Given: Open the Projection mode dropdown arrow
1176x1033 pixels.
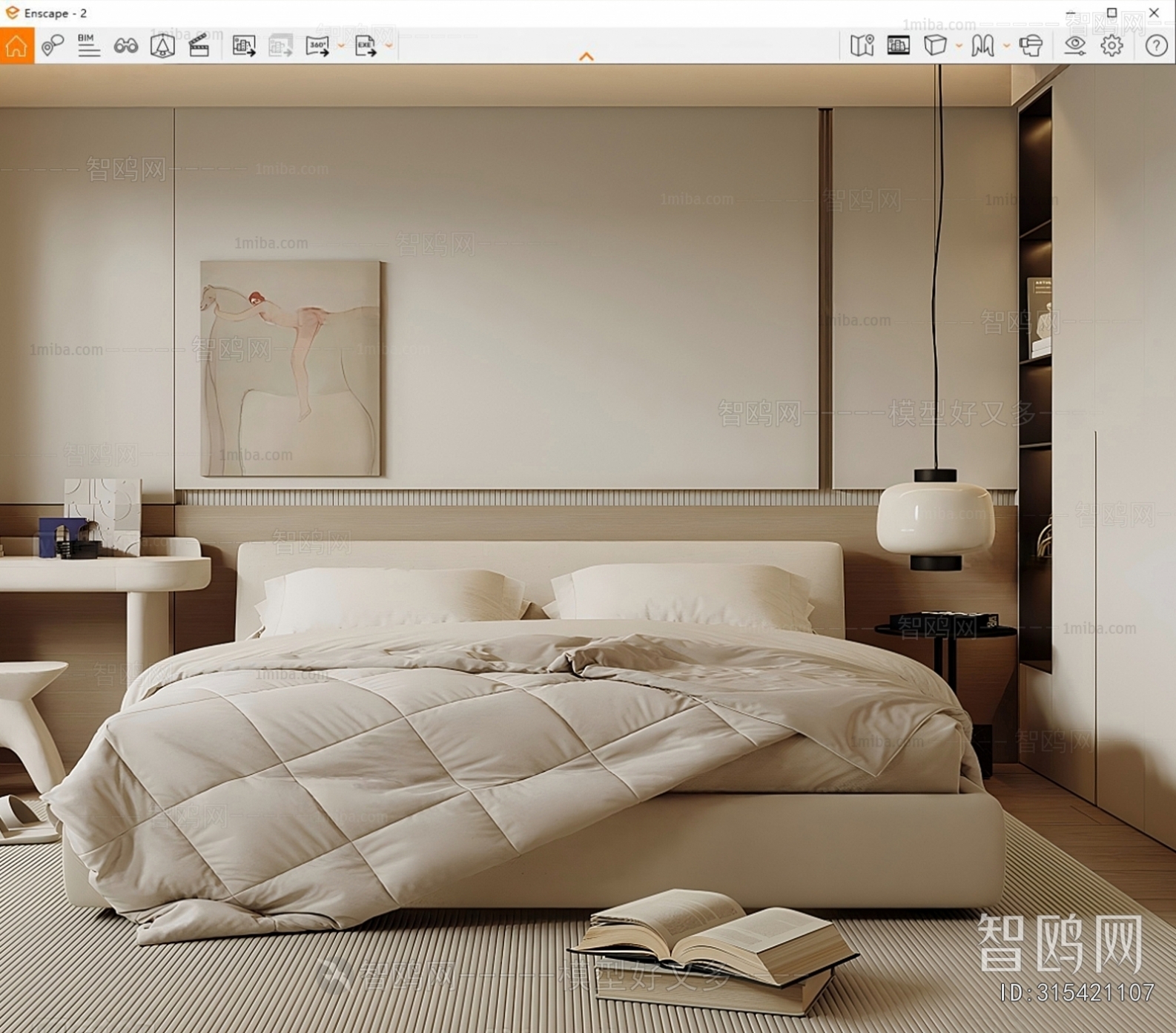Looking at the screenshot, I should [x=959, y=46].
